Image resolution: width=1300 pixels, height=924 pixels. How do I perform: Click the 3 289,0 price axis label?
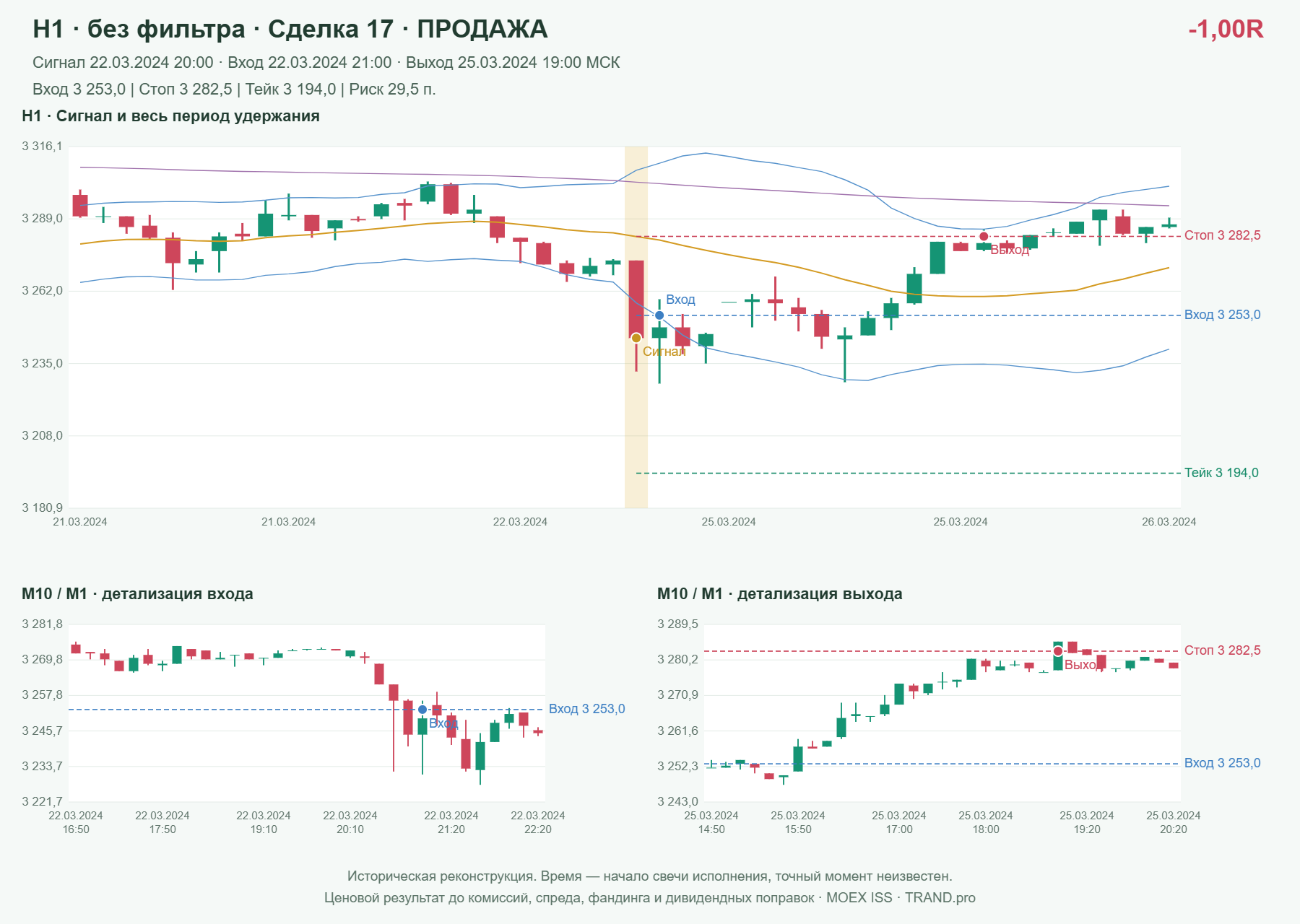(42, 219)
